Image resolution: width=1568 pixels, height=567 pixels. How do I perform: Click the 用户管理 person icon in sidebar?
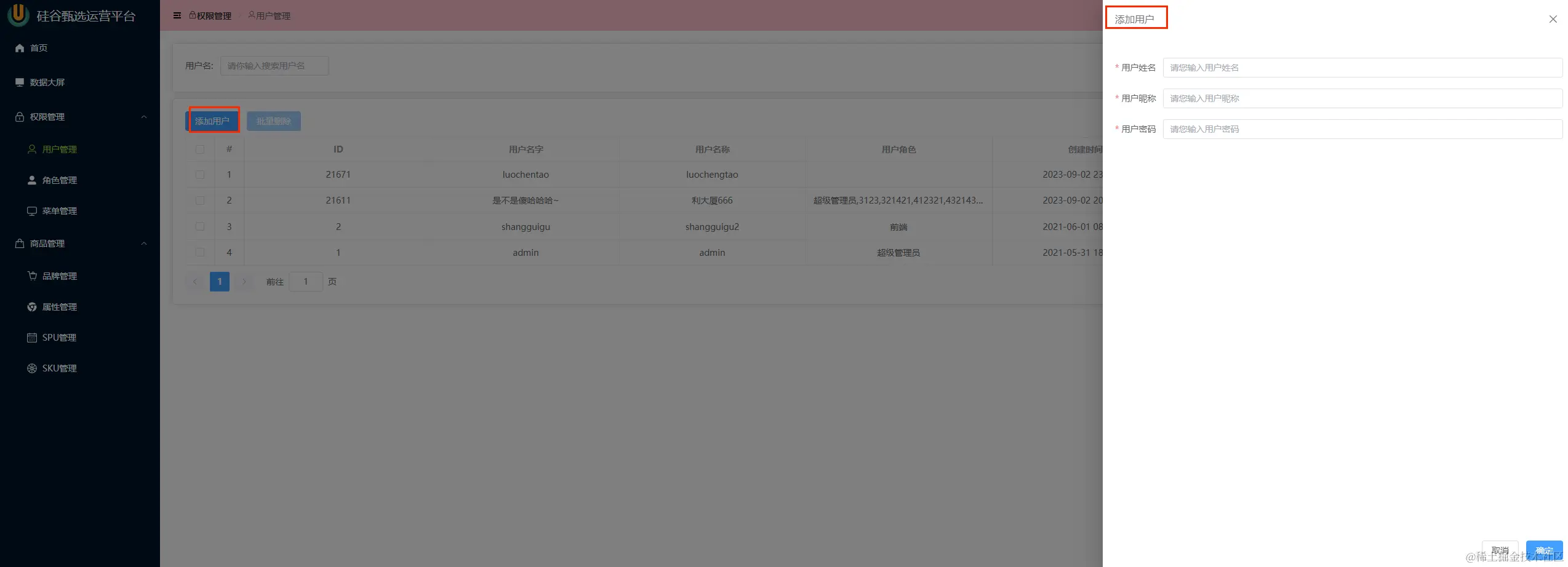32,149
